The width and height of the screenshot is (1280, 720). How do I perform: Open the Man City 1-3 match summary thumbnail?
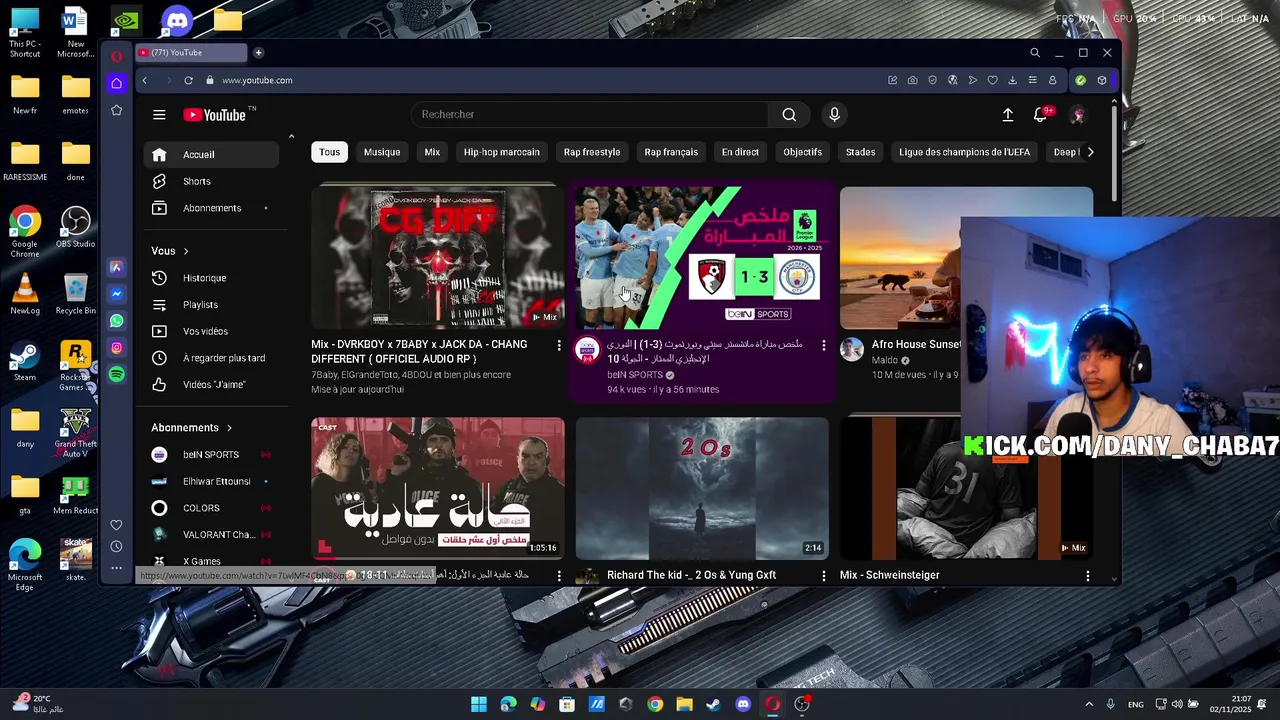click(702, 258)
